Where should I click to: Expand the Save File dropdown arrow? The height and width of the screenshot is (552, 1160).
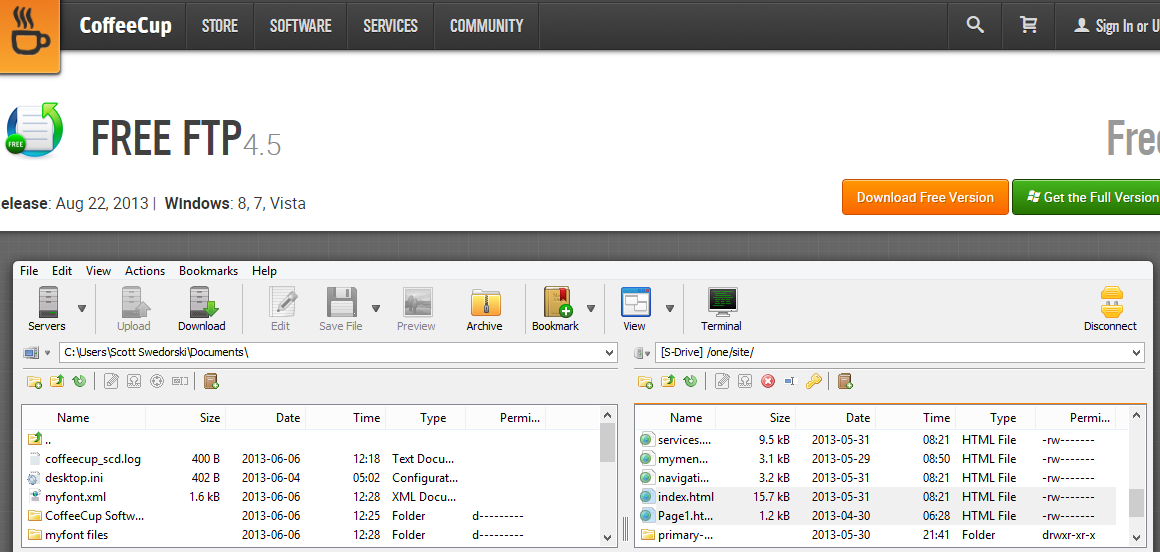pos(376,309)
